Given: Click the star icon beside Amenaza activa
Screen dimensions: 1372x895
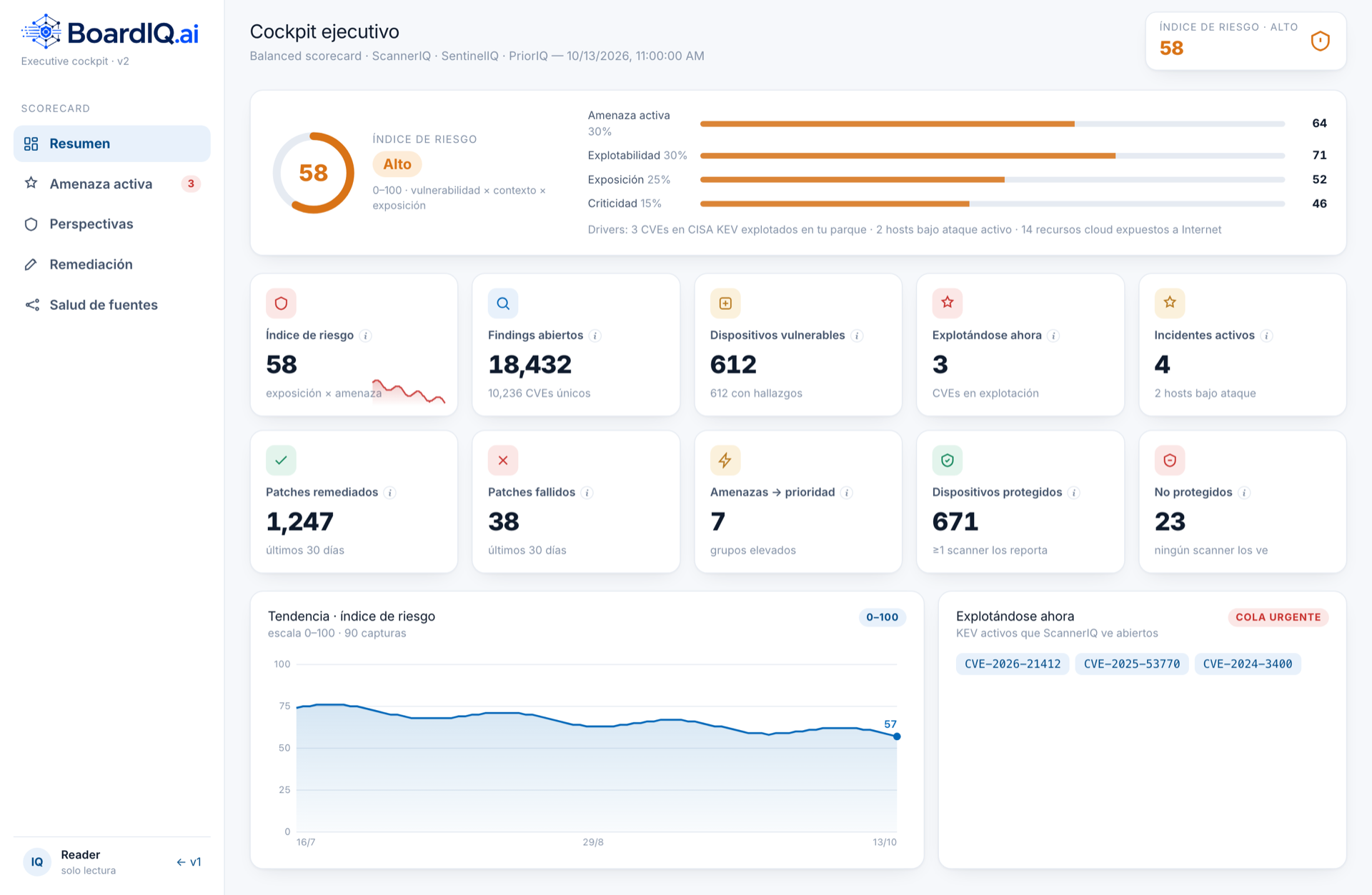Looking at the screenshot, I should (31, 184).
